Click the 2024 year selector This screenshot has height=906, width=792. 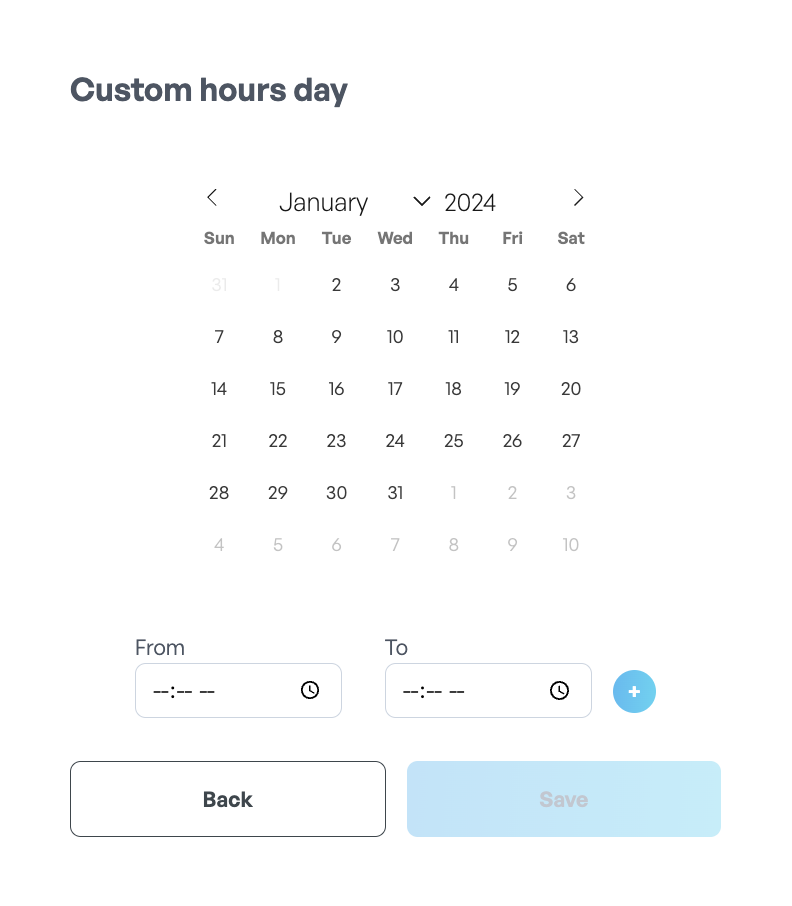coord(470,203)
